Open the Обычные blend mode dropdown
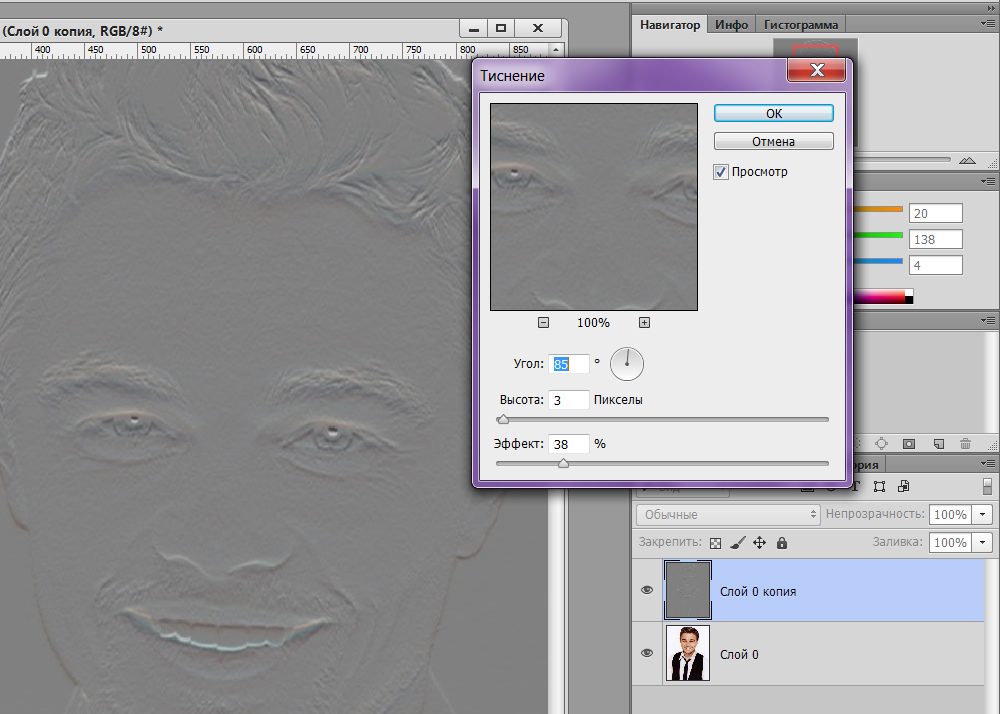This screenshot has width=1000, height=714. tap(728, 514)
